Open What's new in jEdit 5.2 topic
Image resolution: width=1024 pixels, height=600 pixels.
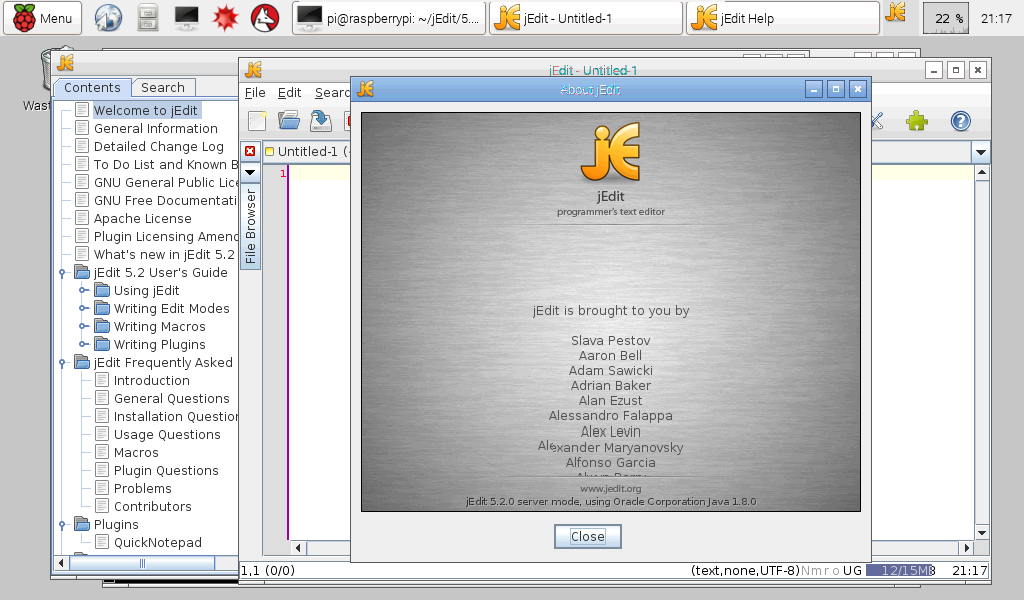[164, 255]
